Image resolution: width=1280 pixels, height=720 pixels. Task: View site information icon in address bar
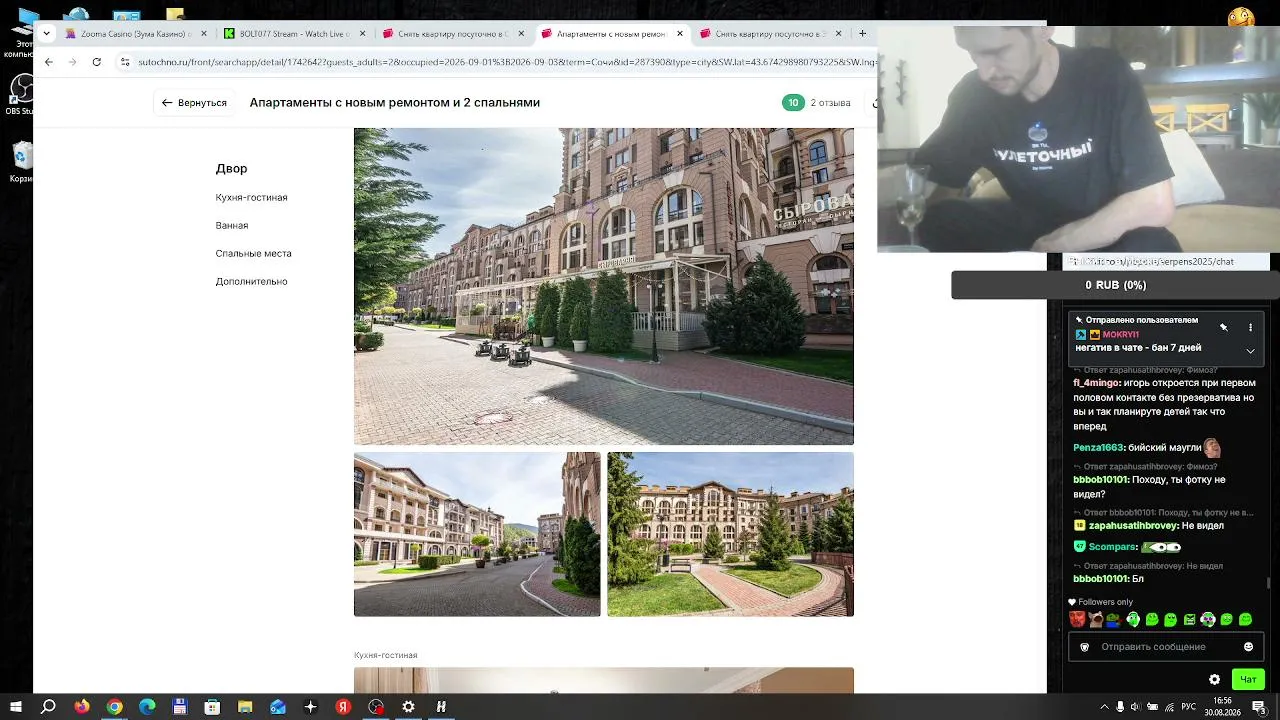[x=125, y=62]
